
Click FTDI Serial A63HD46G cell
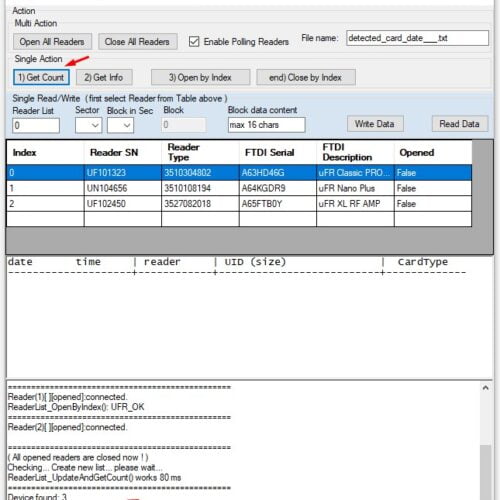[x=278, y=173]
